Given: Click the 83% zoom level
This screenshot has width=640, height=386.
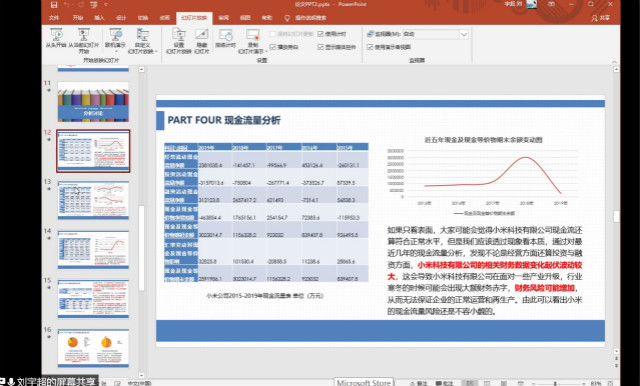Looking at the screenshot, I should 596,383.
